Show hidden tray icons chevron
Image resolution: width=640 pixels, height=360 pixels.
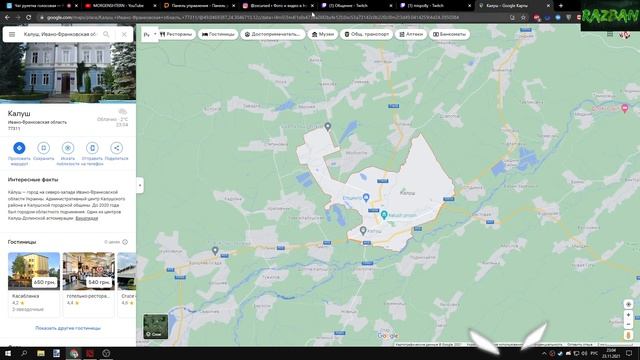coord(544,353)
